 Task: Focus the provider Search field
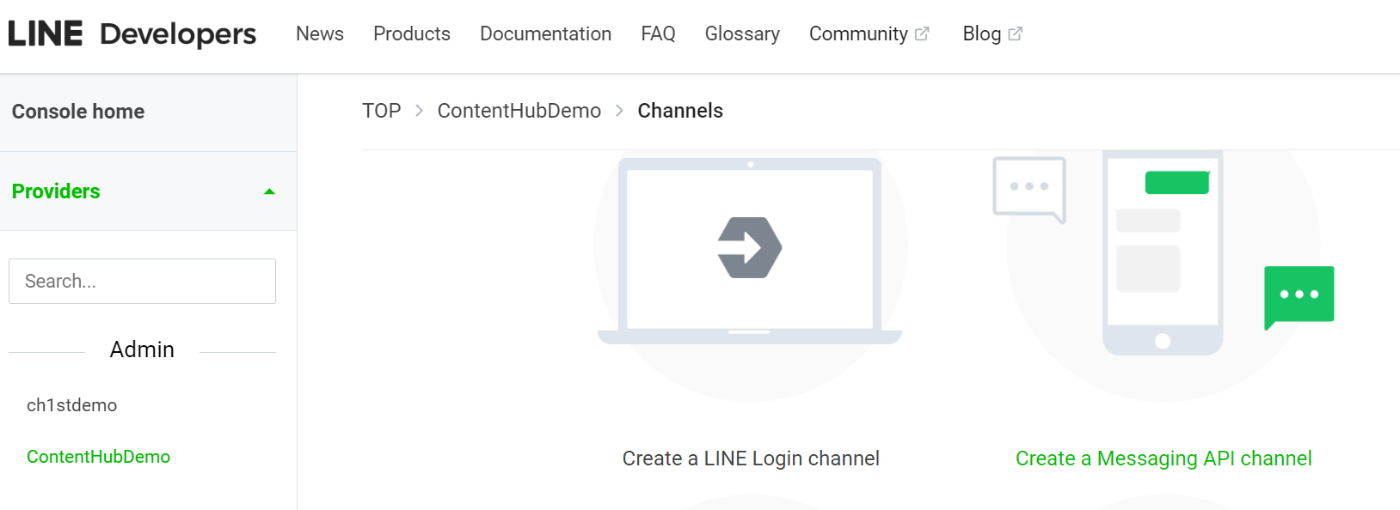pyautogui.click(x=142, y=281)
